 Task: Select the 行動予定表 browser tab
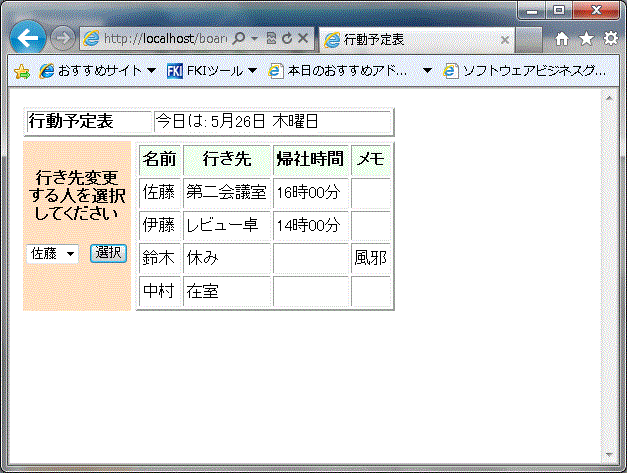point(416,40)
